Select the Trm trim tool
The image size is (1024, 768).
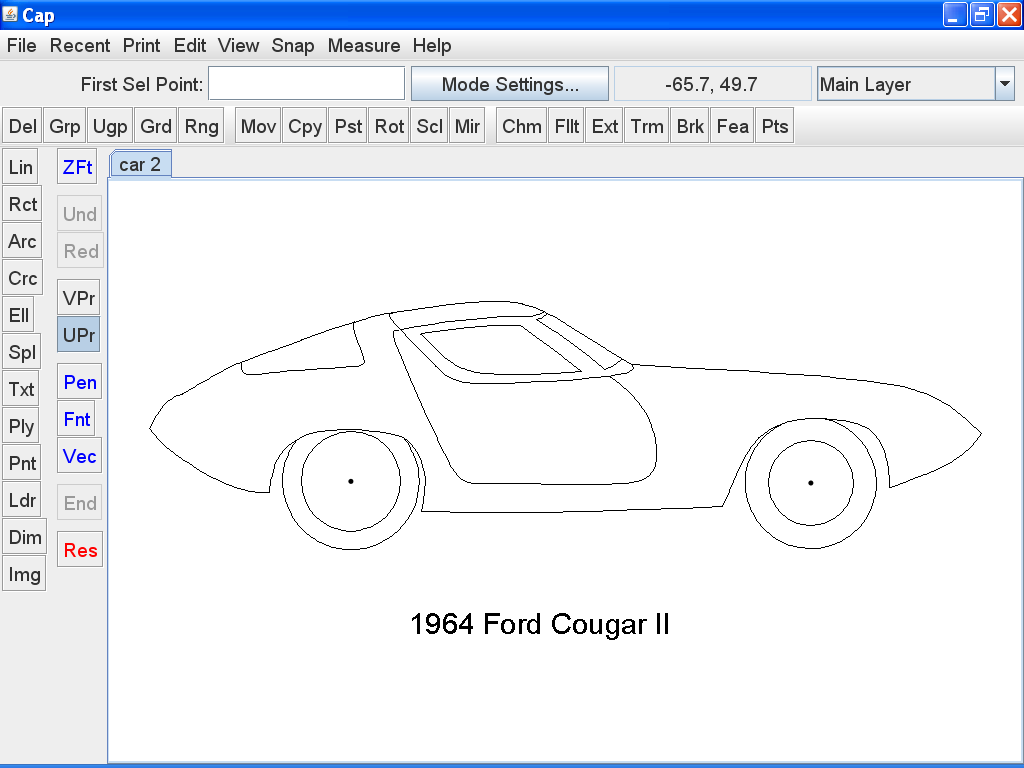646,125
